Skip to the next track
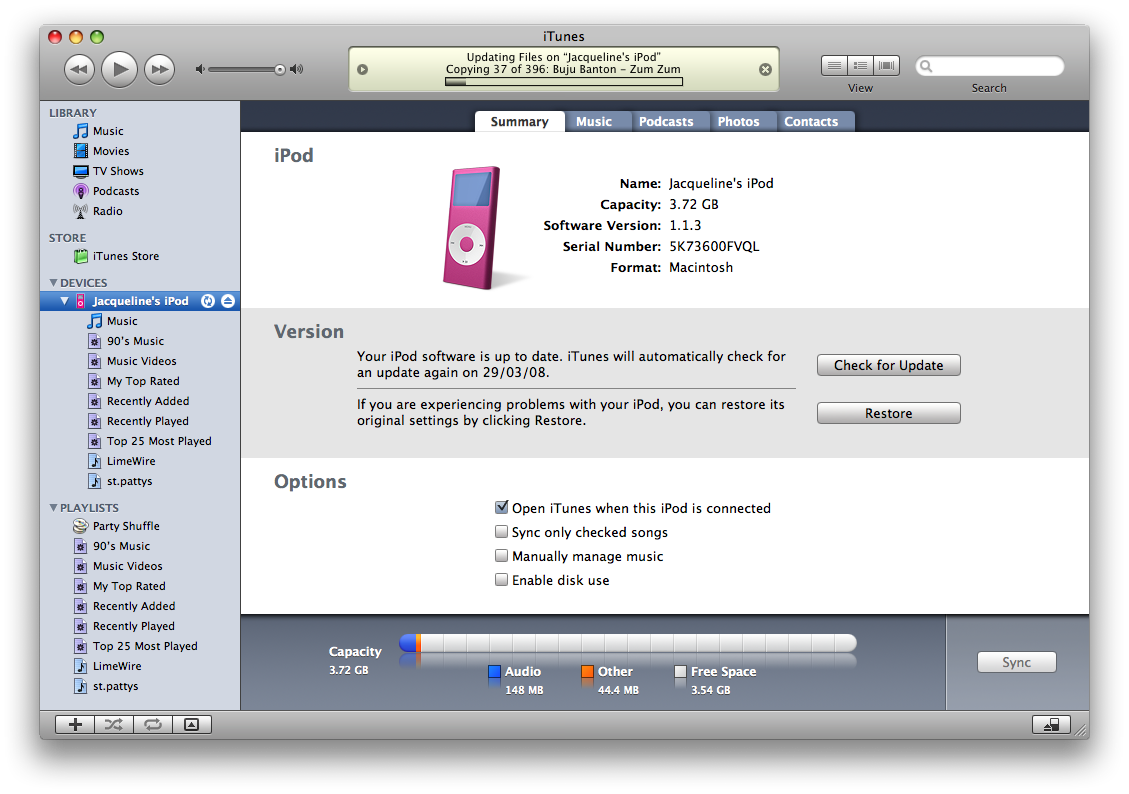1129x794 pixels. point(159,70)
